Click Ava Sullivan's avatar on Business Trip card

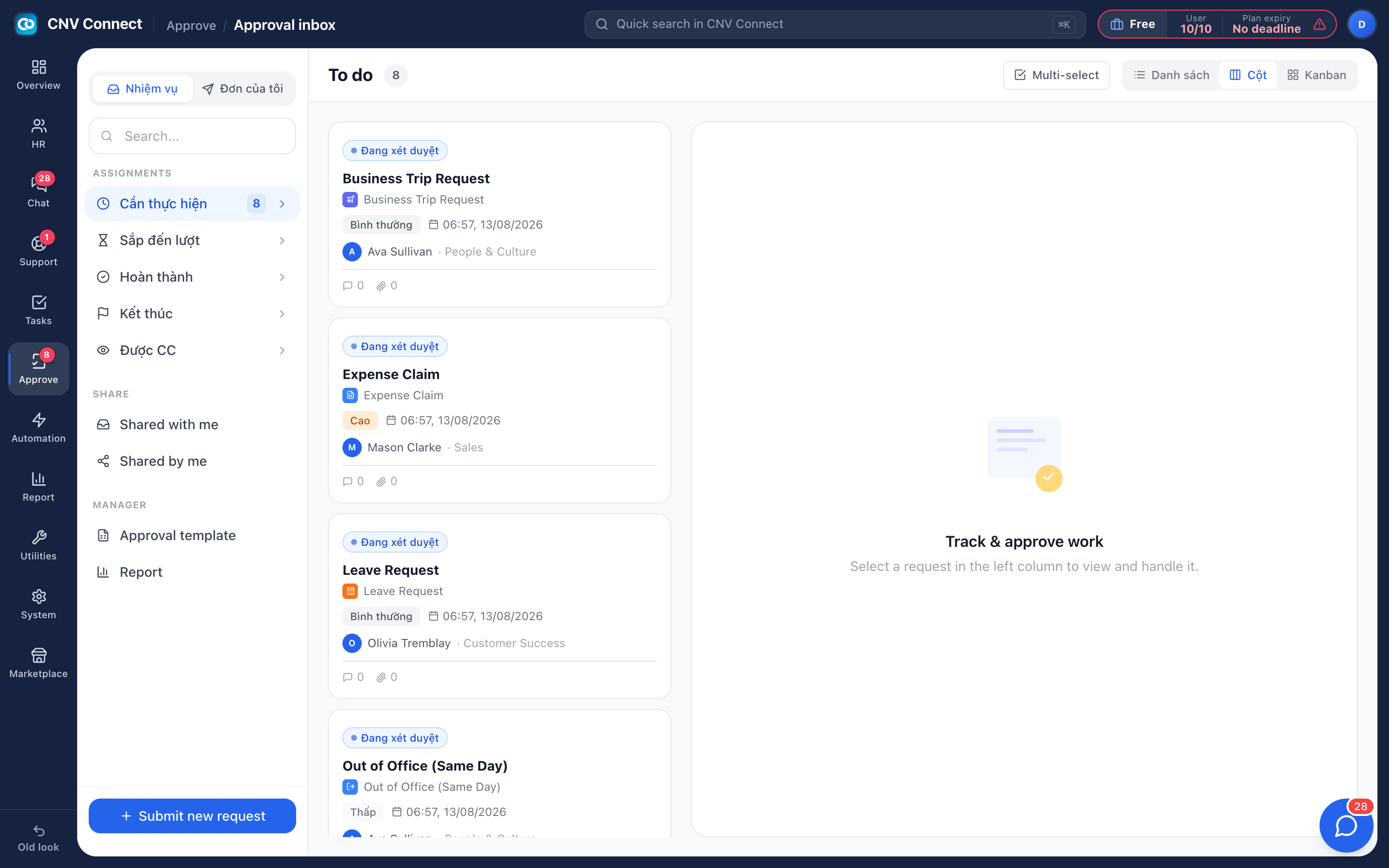[352, 251]
